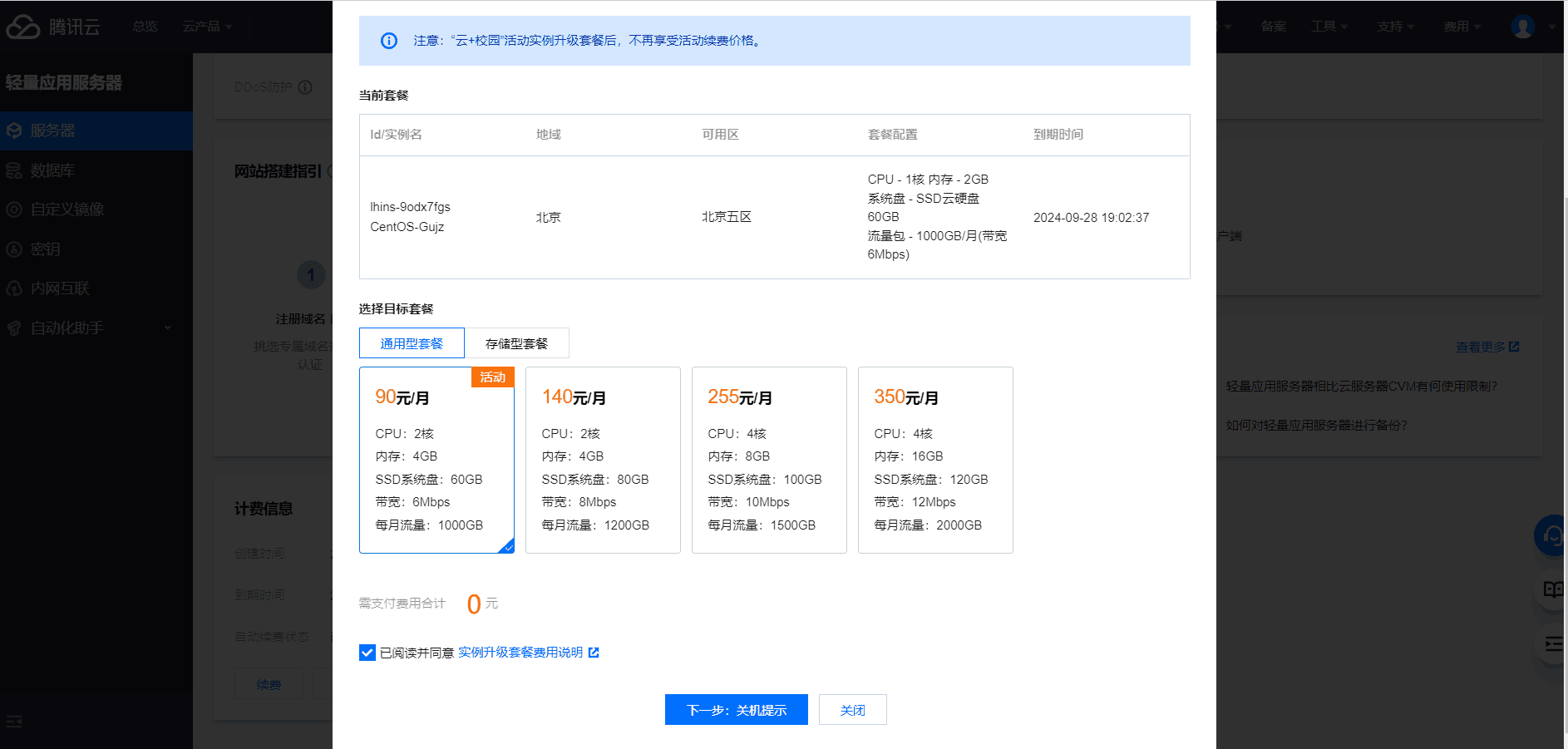Image resolution: width=1568 pixels, height=749 pixels.
Task: Open the 实例升级套餐费用说明 link
Action: coord(520,653)
